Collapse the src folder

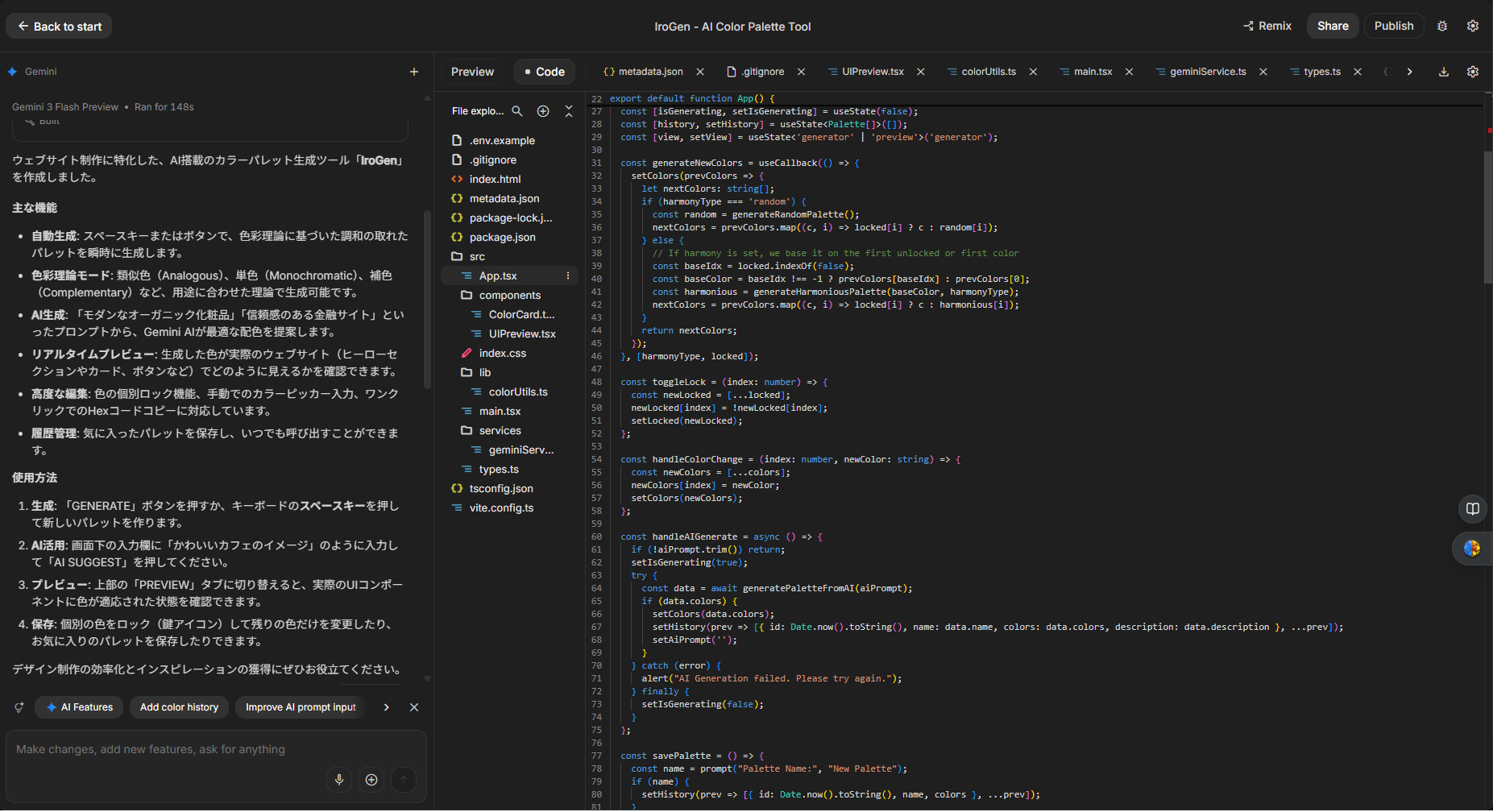(510, 256)
